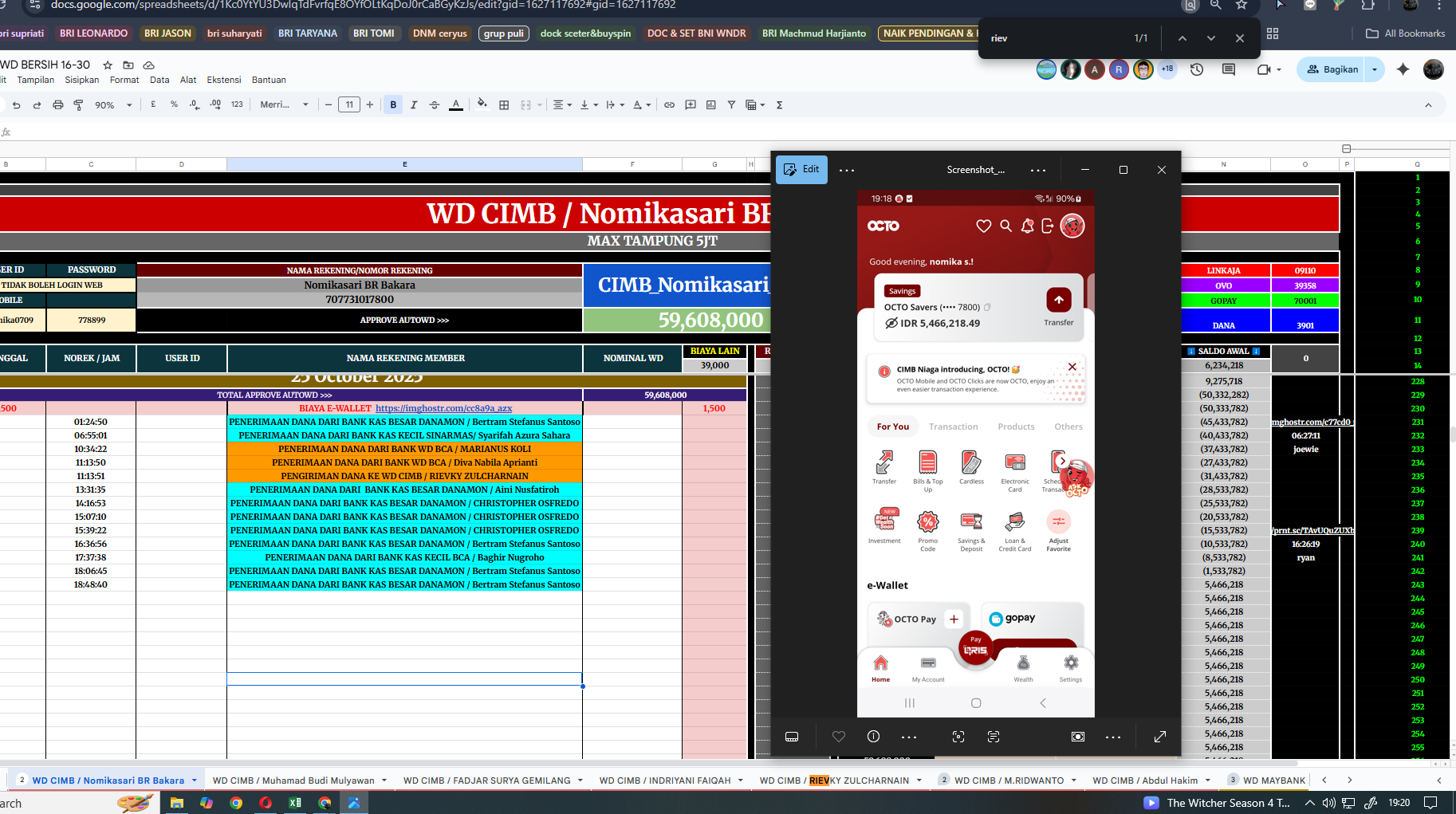Open the Format menu
This screenshot has width=1456, height=814.
[x=124, y=80]
